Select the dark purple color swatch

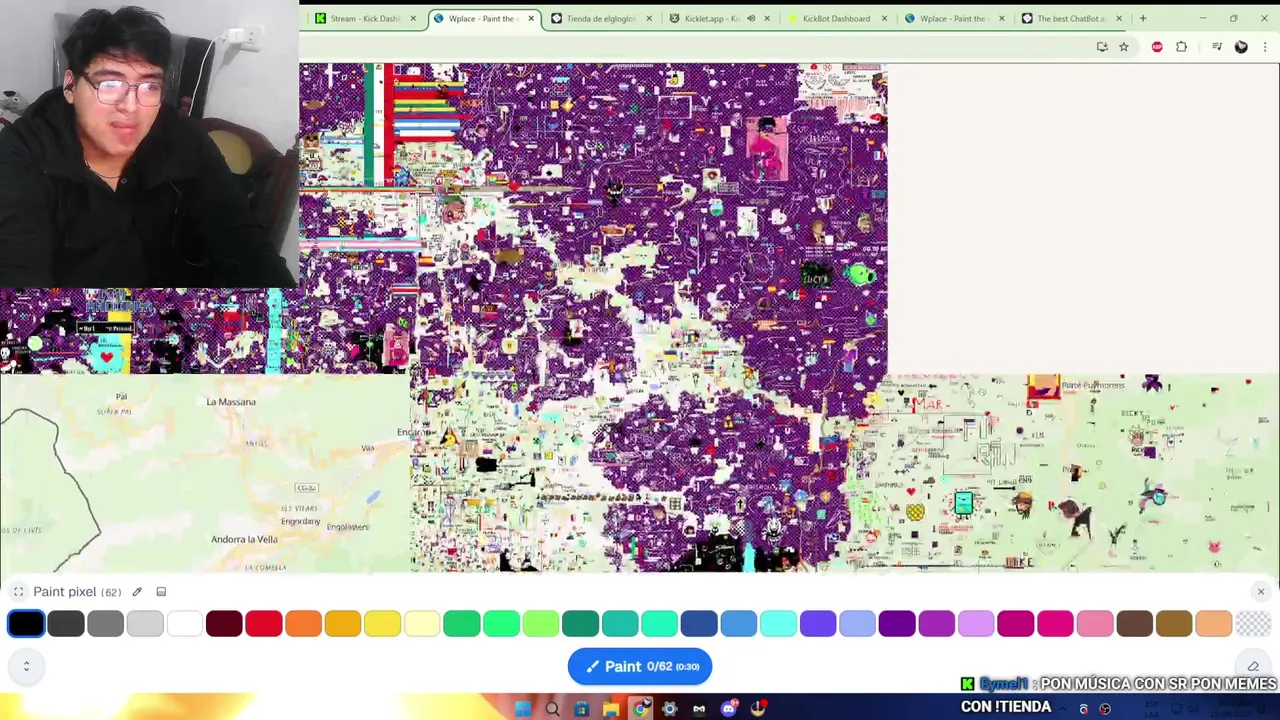897,624
